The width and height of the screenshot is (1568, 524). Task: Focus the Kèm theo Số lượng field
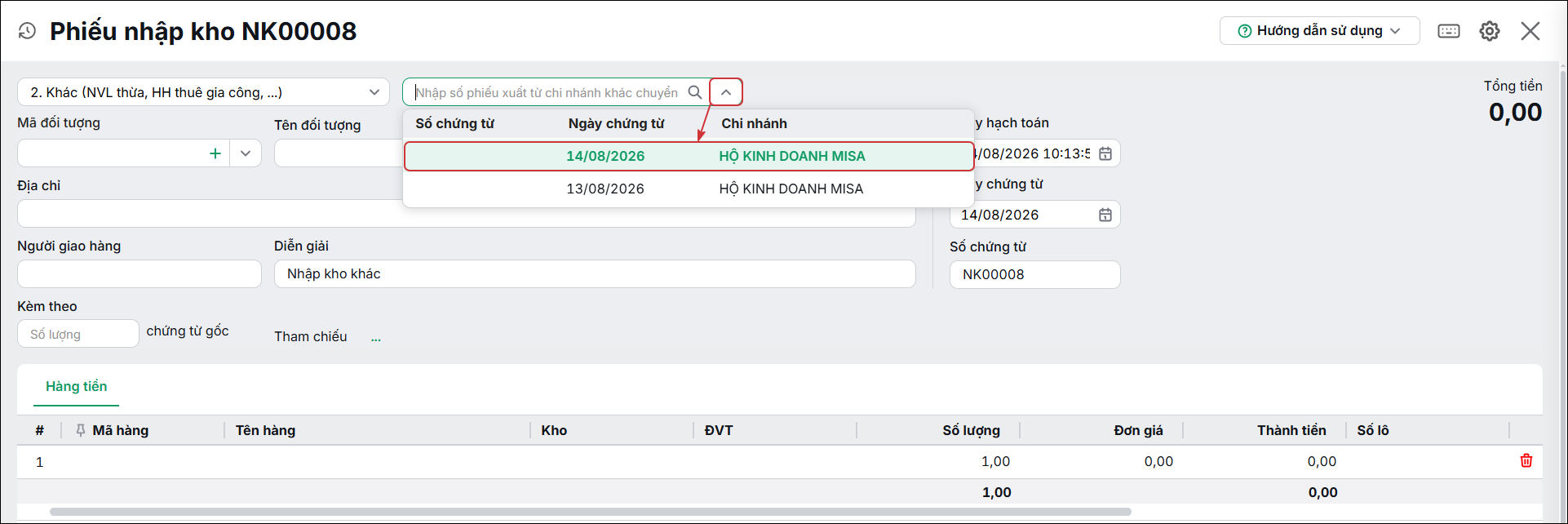(78, 334)
